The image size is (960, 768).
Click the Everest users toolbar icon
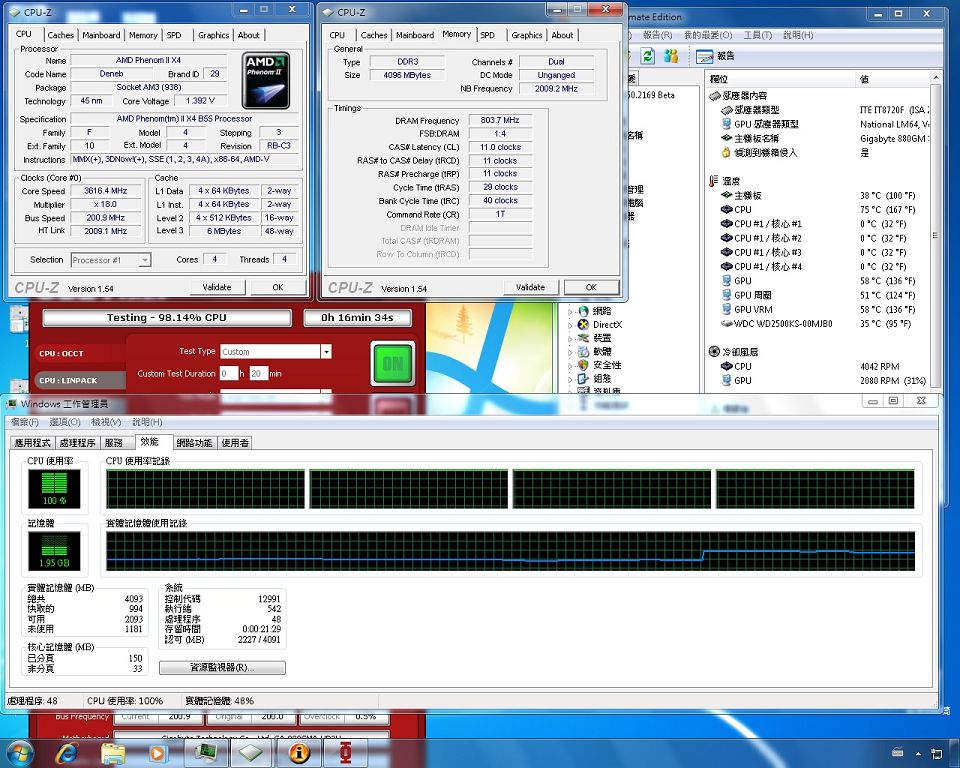671,56
